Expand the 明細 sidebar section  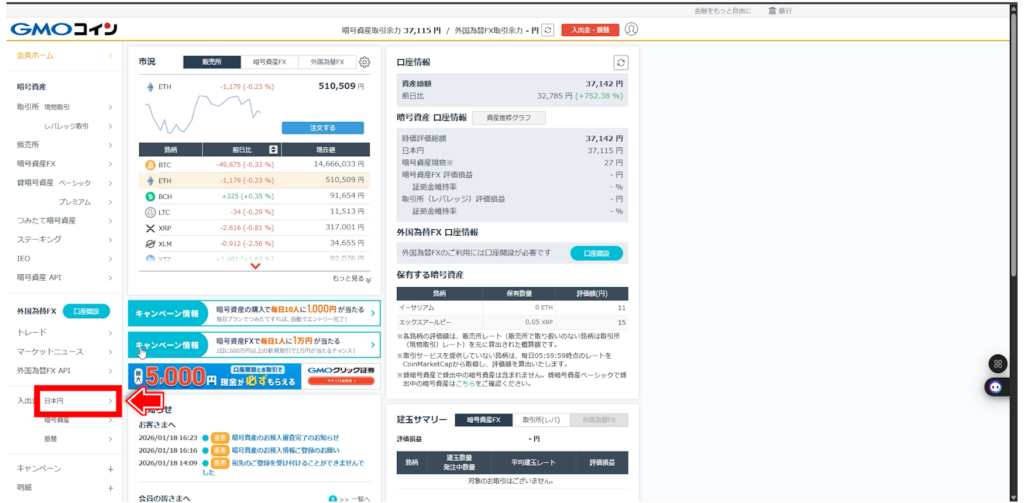[110, 487]
